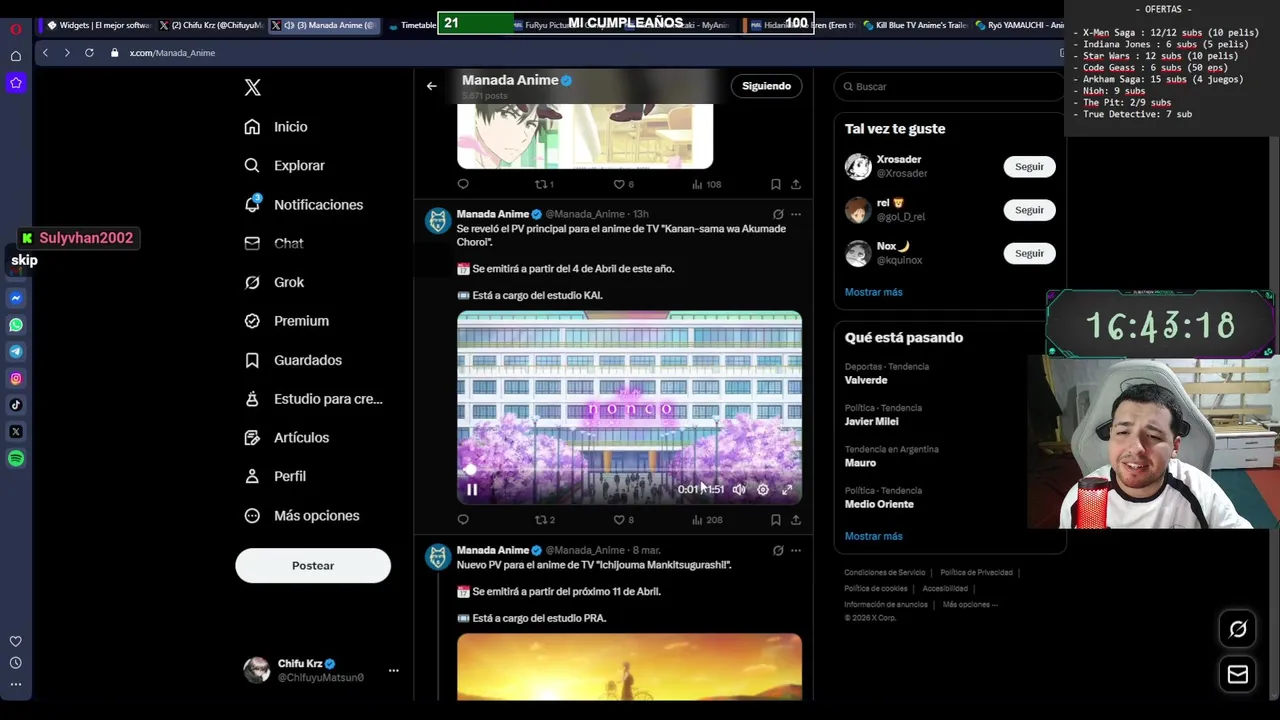Image resolution: width=1280 pixels, height=720 pixels.
Task: Click the Postear button
Action: pos(313,566)
